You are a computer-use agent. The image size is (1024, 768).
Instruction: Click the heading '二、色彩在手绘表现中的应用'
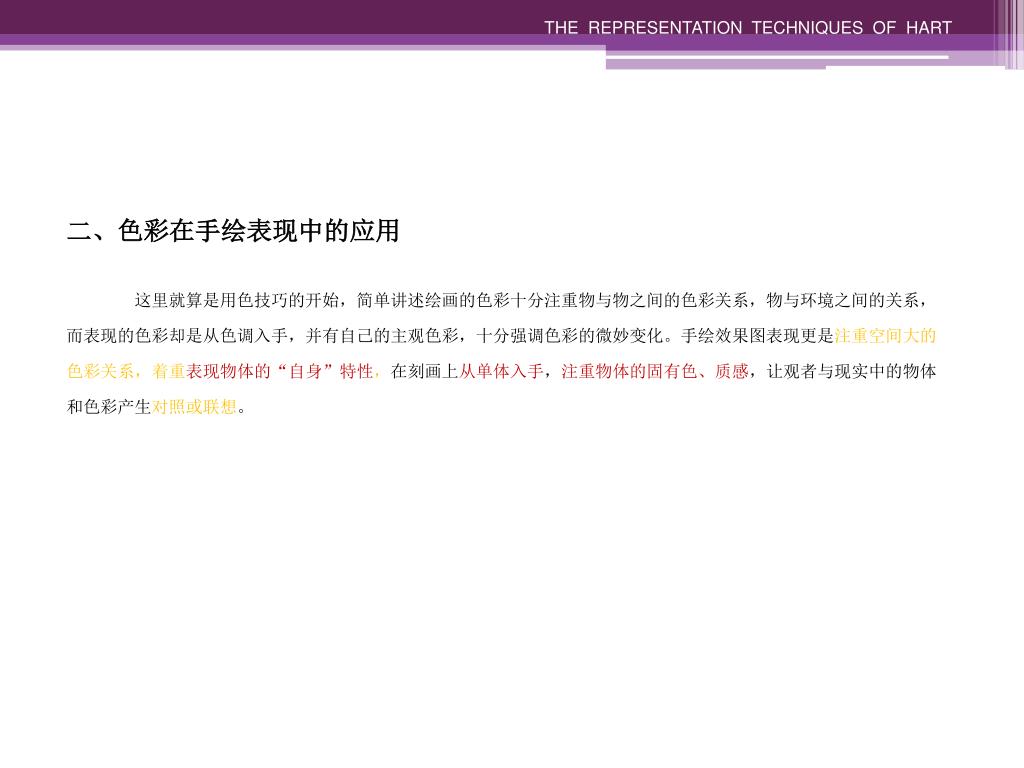[233, 231]
